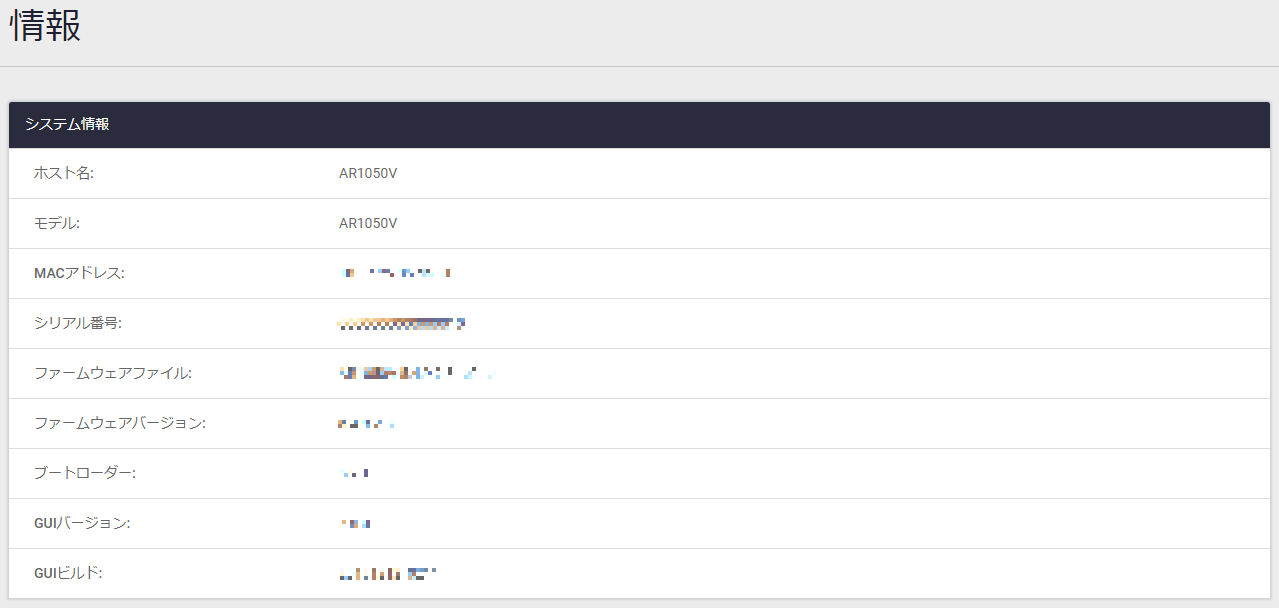Click the シリアル番号 label
The height and width of the screenshot is (608, 1279).
pos(78,323)
